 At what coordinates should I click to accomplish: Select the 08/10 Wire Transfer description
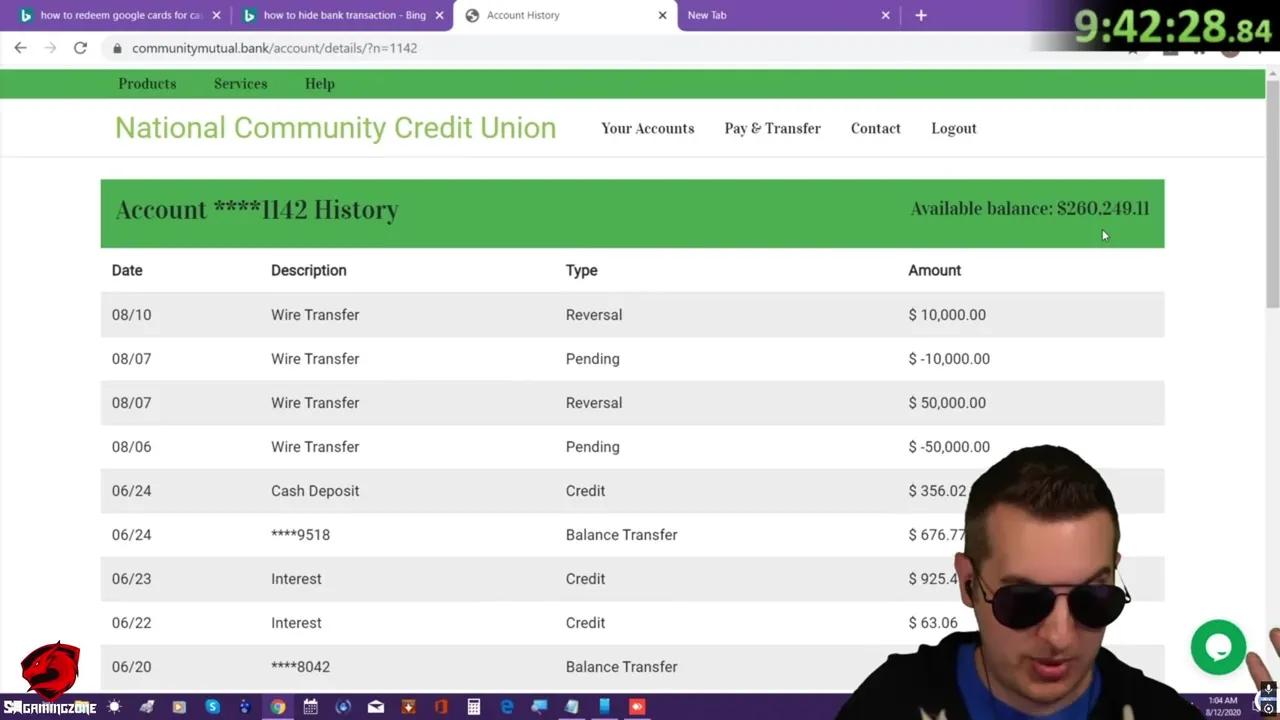[315, 314]
